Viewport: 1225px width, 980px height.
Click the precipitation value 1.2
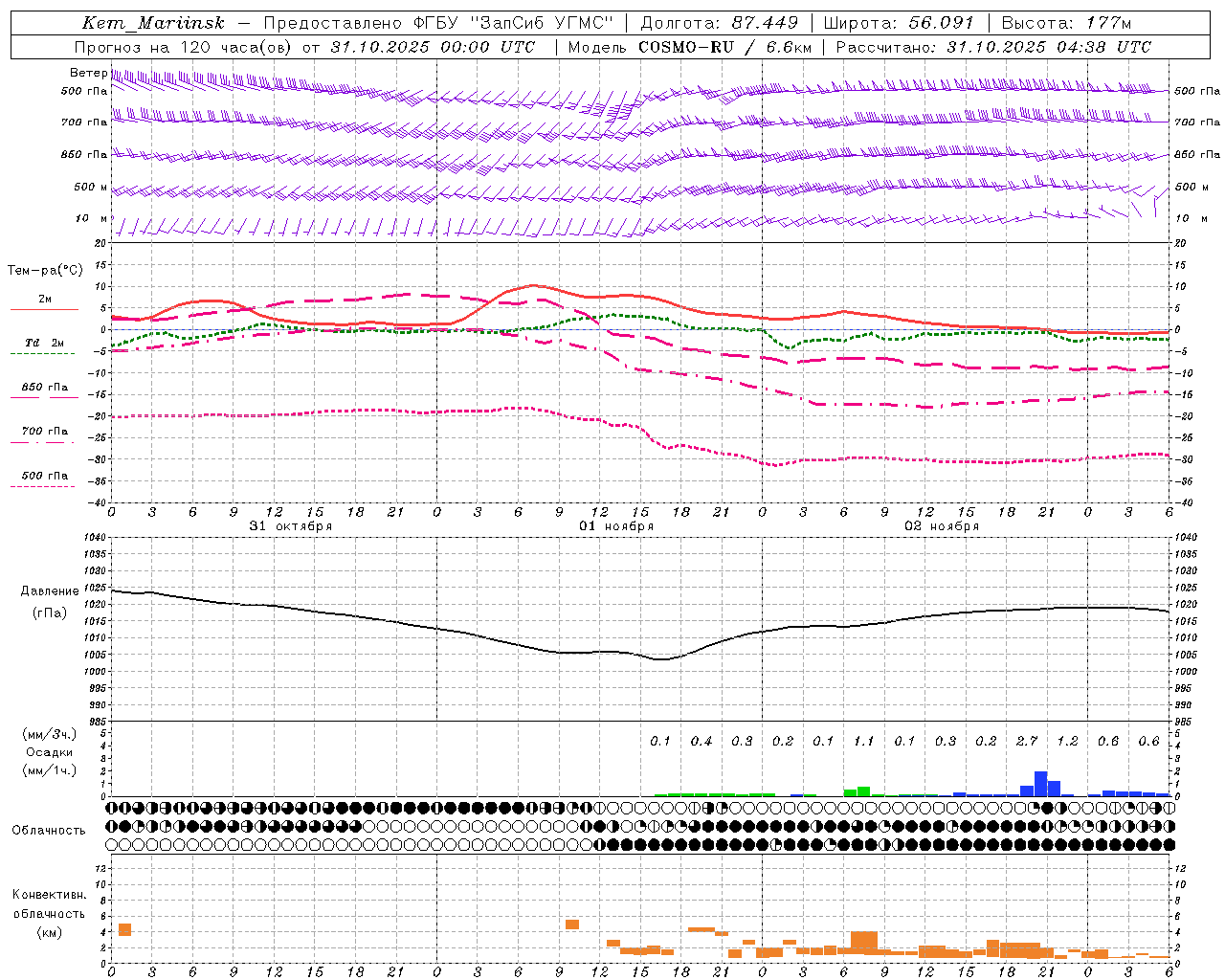tap(1068, 742)
